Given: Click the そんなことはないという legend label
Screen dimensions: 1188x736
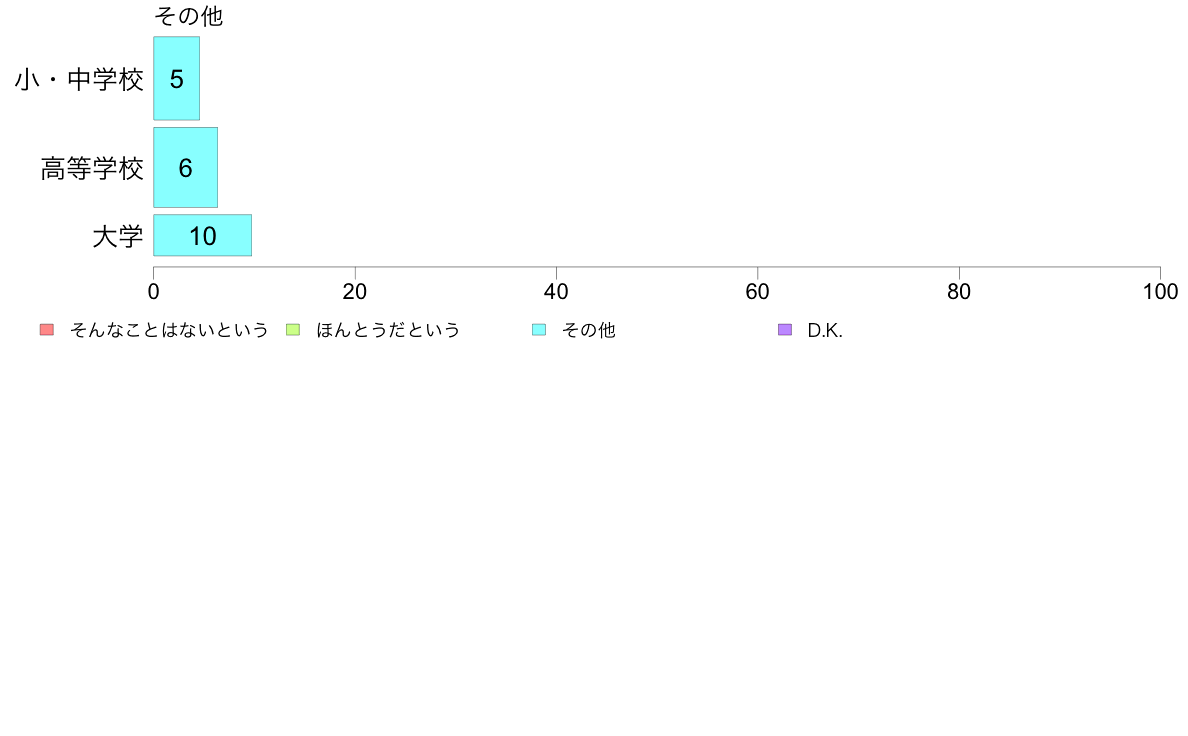Looking at the screenshot, I should coord(169,330).
